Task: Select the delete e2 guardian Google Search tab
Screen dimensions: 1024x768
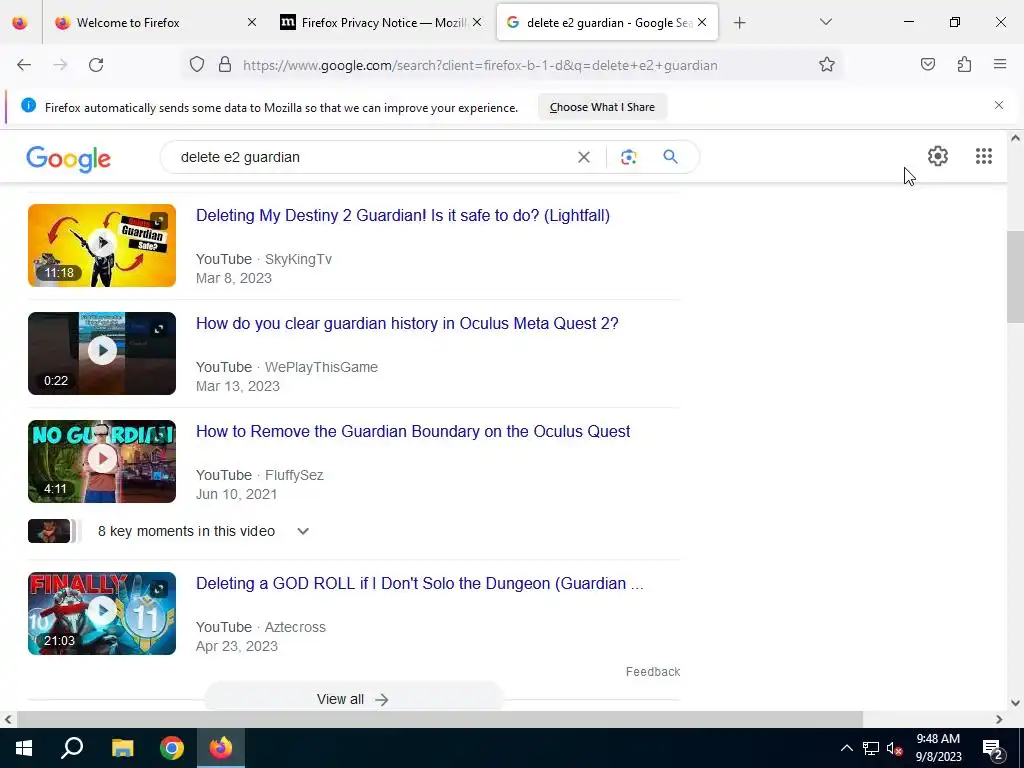Action: coord(609,23)
